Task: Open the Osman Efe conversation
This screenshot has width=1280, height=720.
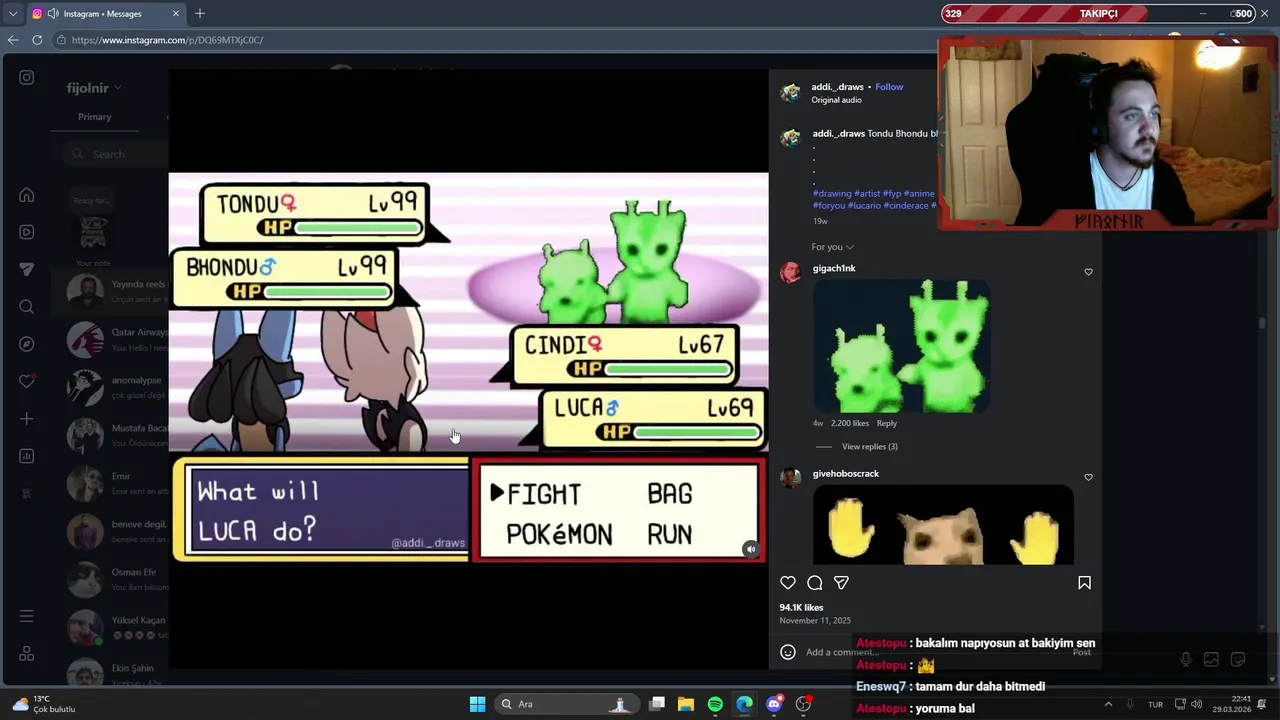Action: pyautogui.click(x=110, y=580)
